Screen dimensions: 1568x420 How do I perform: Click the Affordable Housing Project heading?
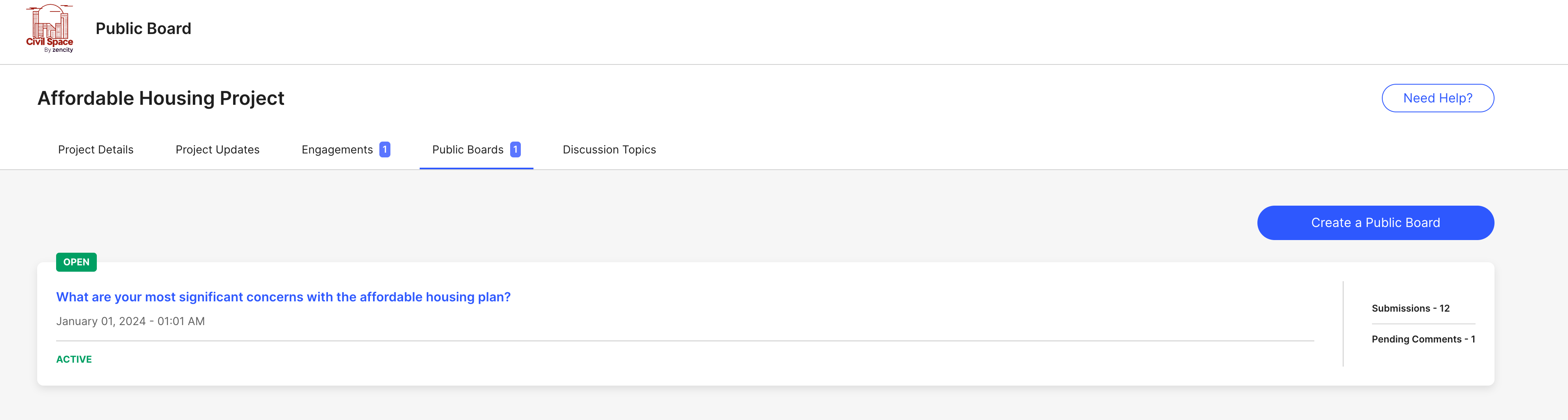(x=161, y=98)
